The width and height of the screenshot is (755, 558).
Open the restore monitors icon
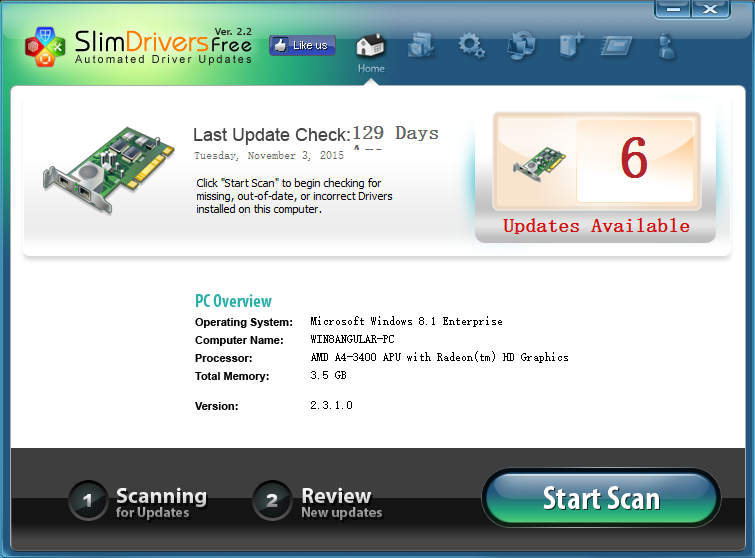[x=521, y=46]
